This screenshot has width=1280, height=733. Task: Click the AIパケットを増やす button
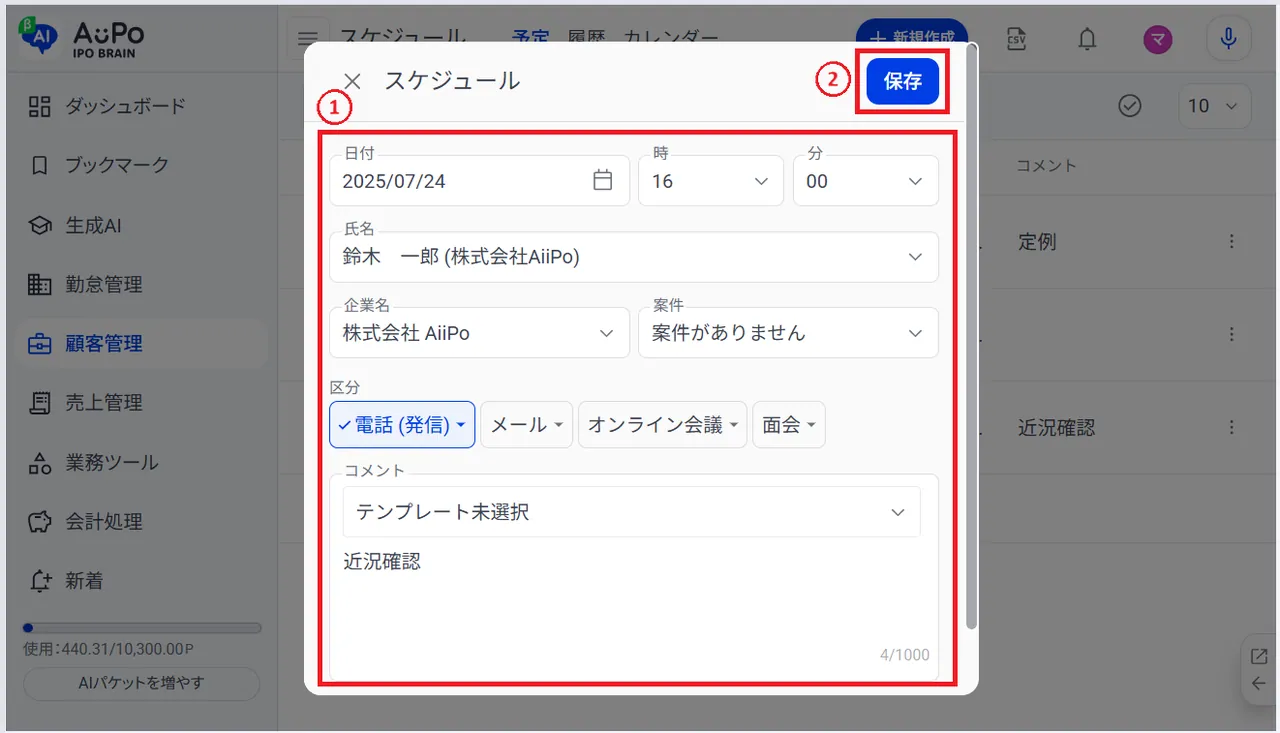click(x=141, y=684)
